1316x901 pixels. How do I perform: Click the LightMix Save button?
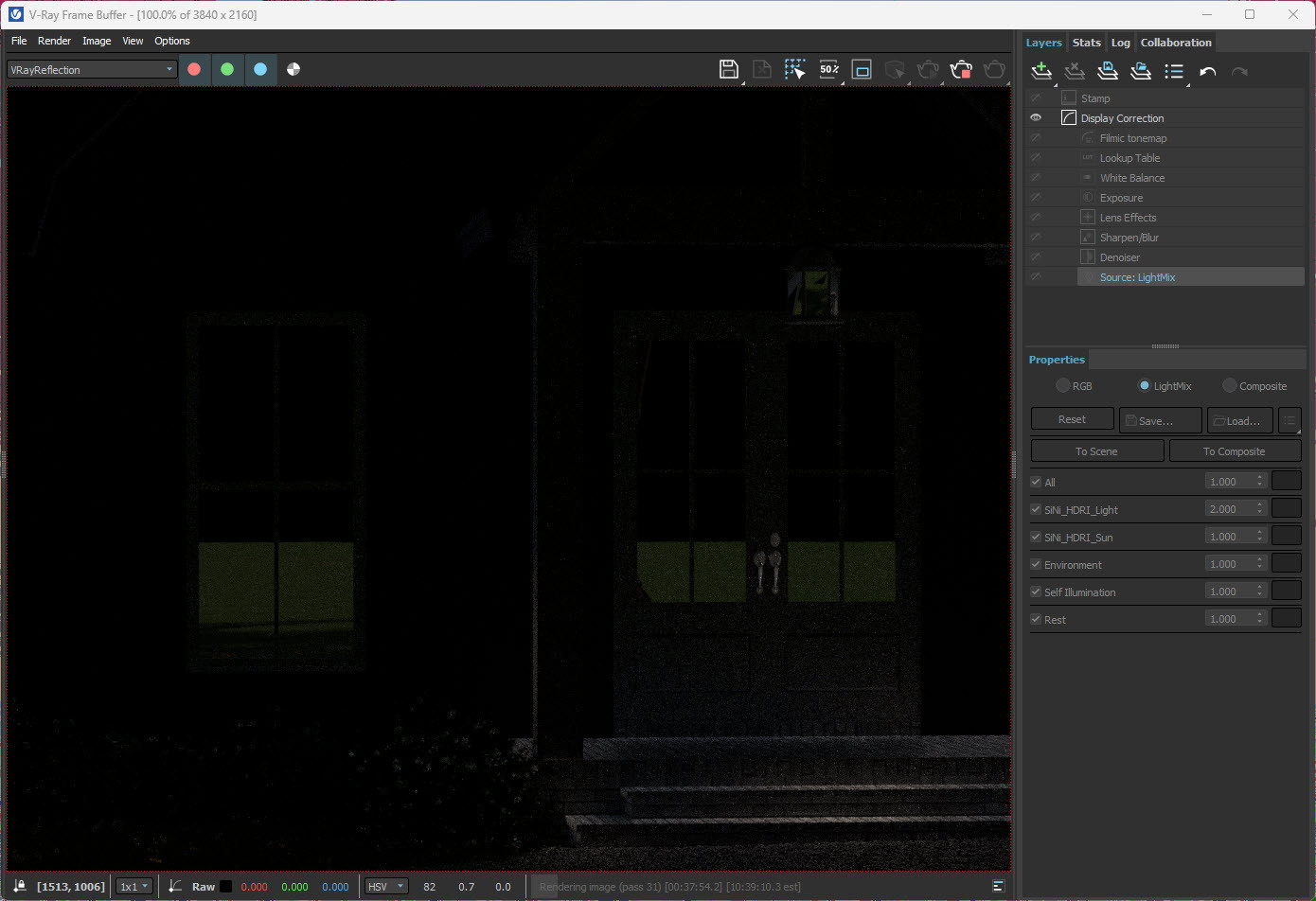click(1161, 420)
